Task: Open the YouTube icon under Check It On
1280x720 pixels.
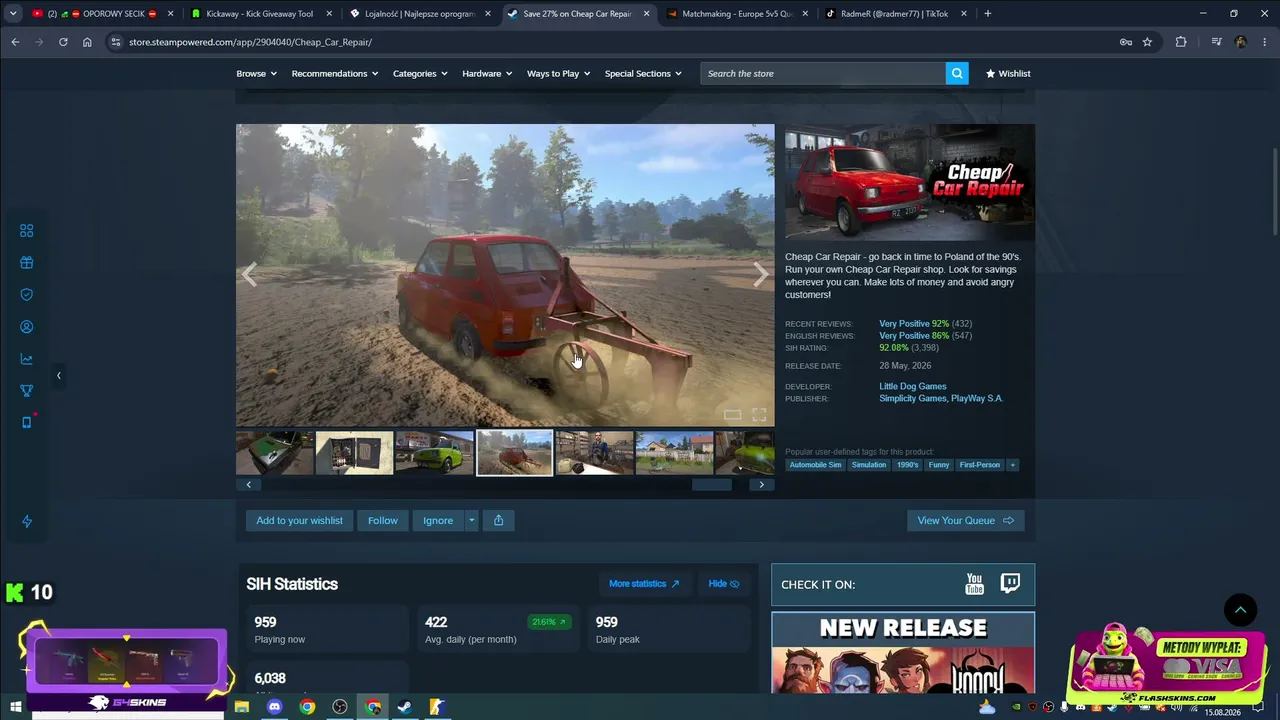Action: (975, 584)
